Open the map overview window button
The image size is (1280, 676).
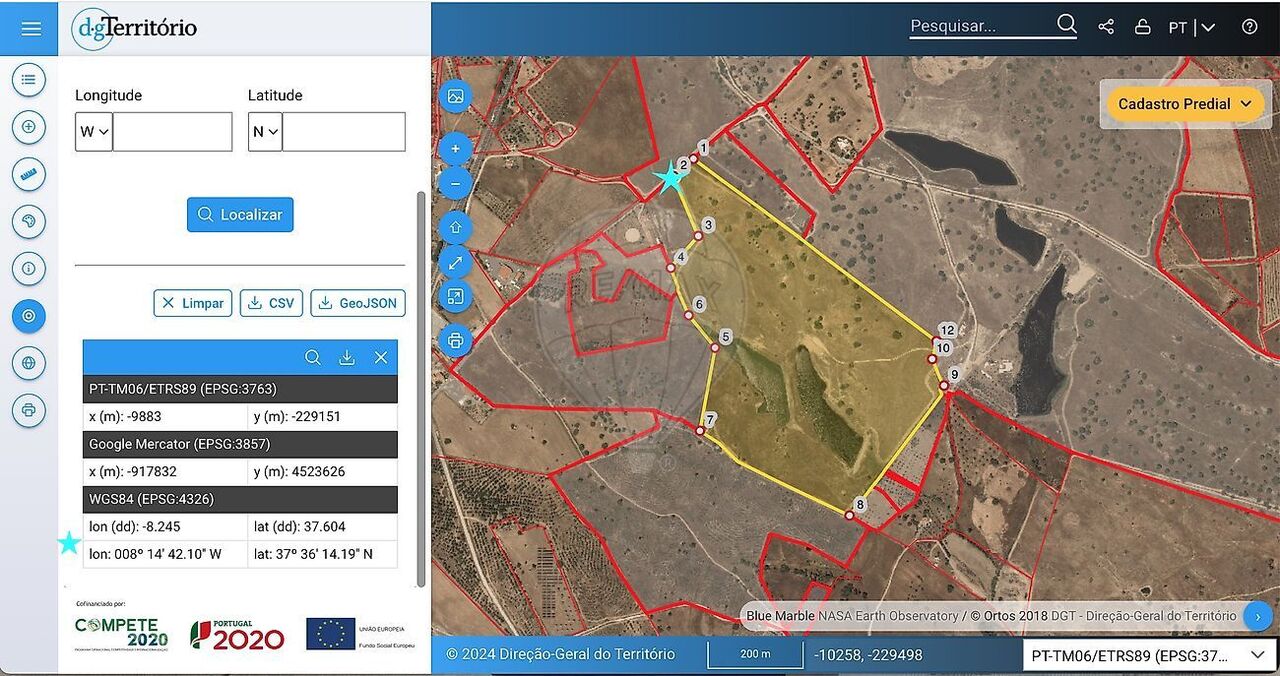pyautogui.click(x=456, y=296)
